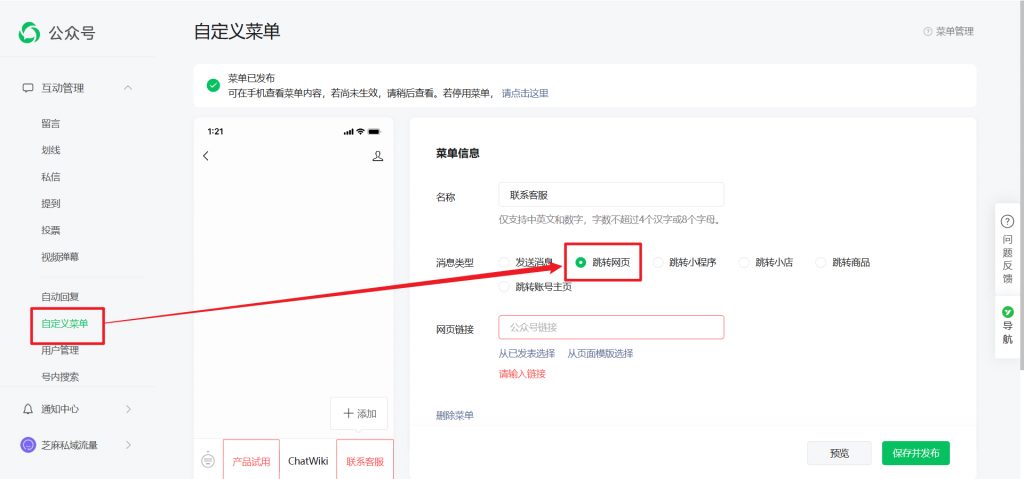Expand the 通知中心 chevron

click(128, 409)
